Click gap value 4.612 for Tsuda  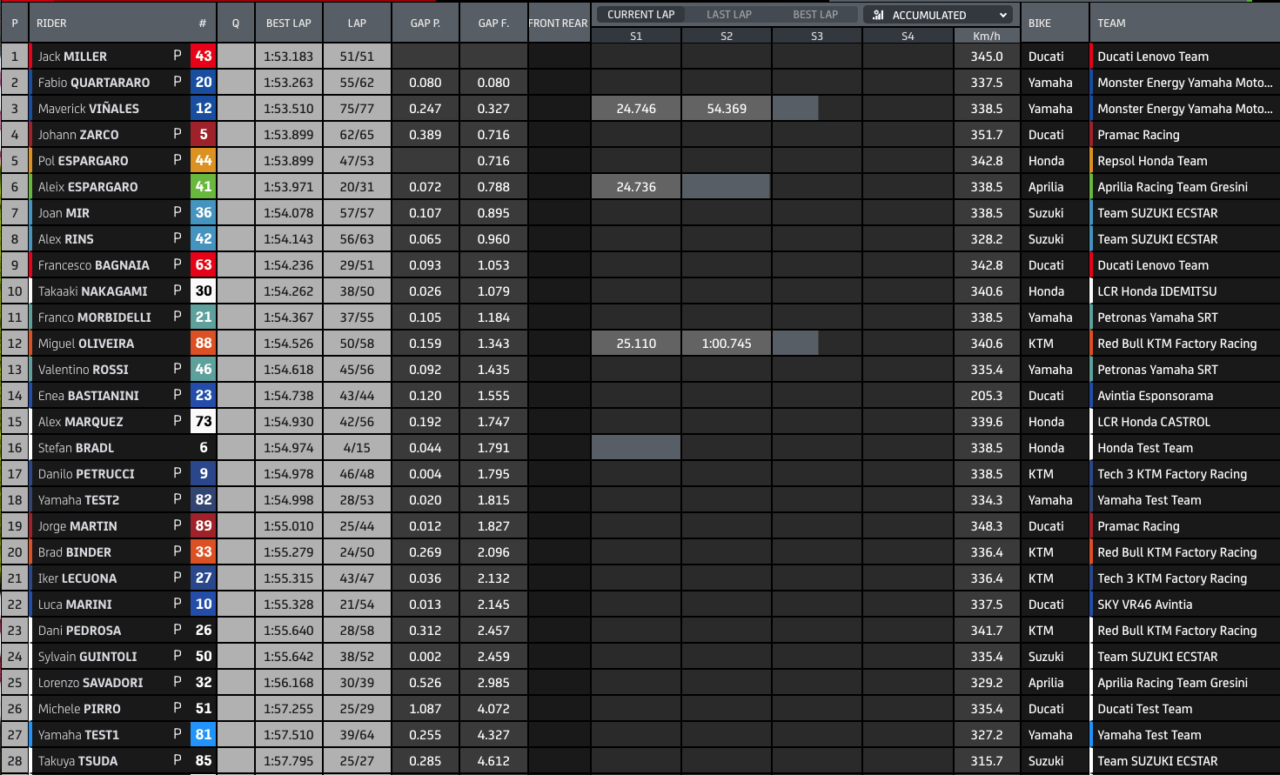coord(493,761)
